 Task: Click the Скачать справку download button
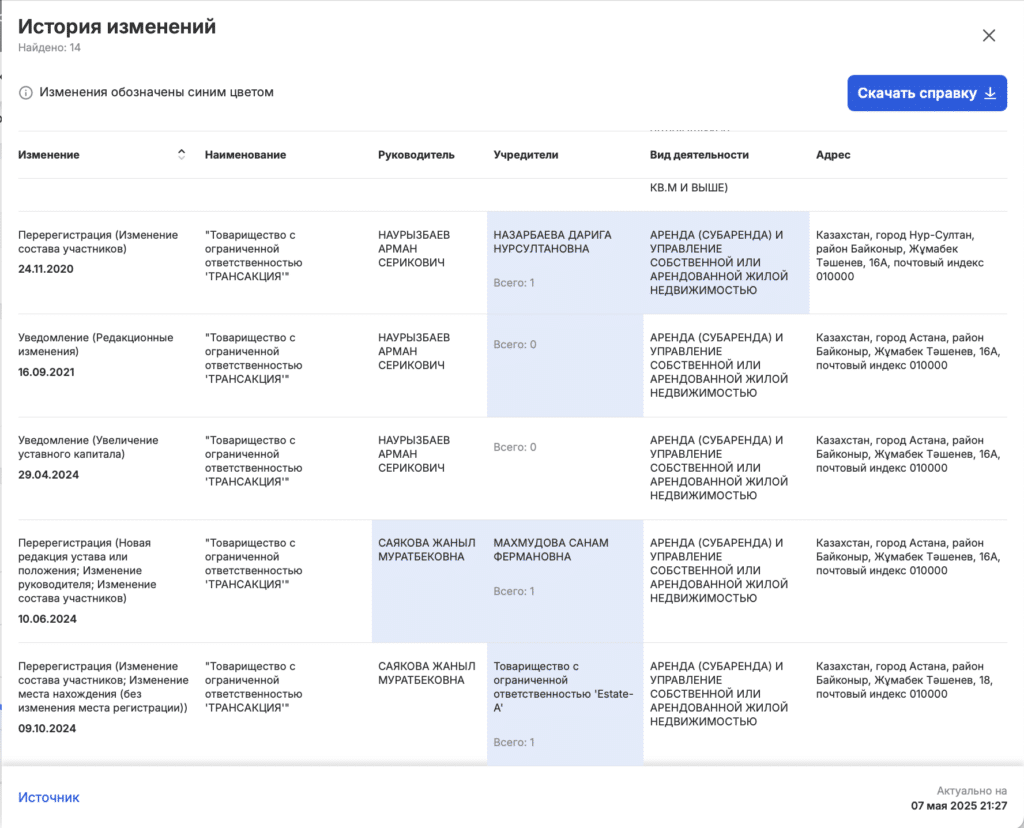[927, 93]
